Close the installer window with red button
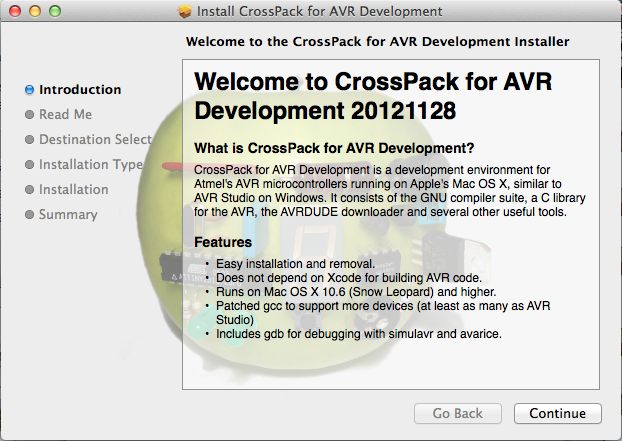 (x=15, y=11)
